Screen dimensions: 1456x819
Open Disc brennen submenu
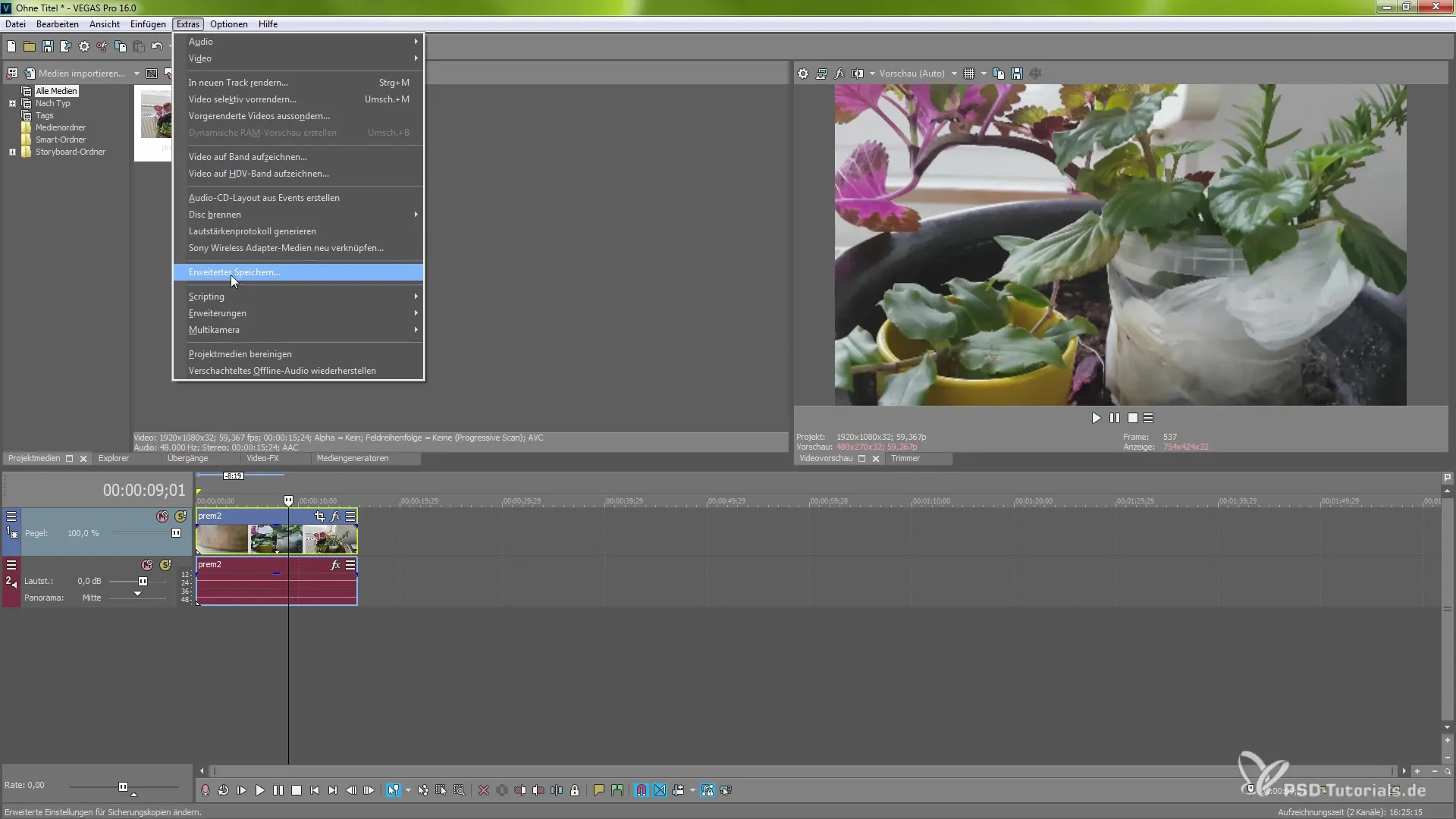[298, 215]
